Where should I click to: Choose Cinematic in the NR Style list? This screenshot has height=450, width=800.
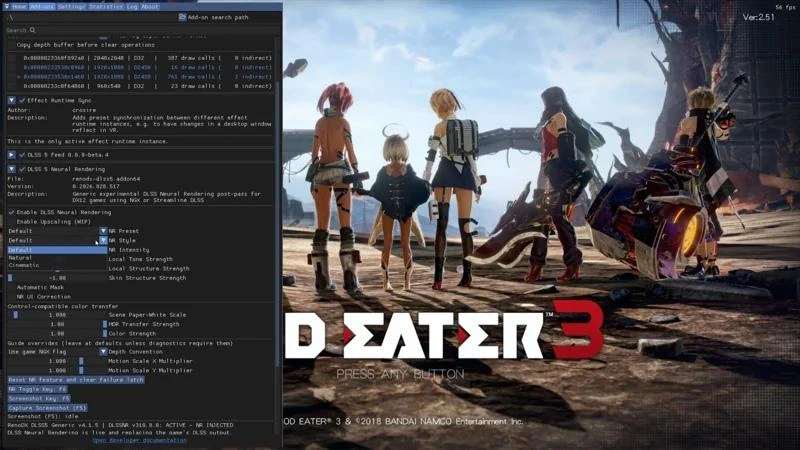pyautogui.click(x=57, y=265)
